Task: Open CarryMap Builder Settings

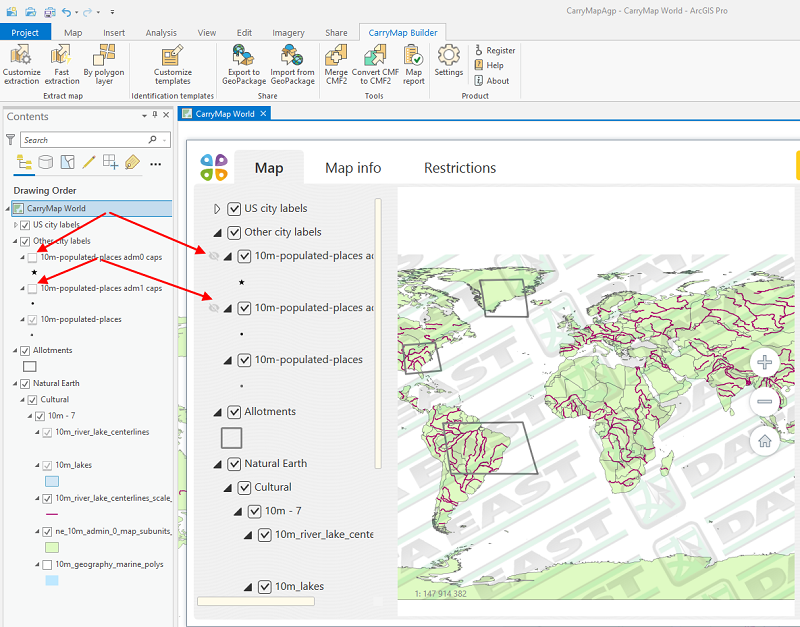Action: 448,61
